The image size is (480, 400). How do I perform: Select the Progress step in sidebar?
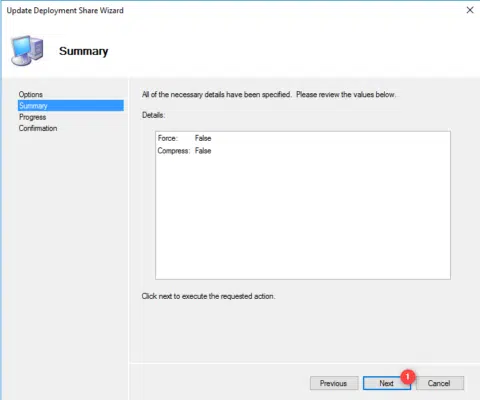click(32, 117)
